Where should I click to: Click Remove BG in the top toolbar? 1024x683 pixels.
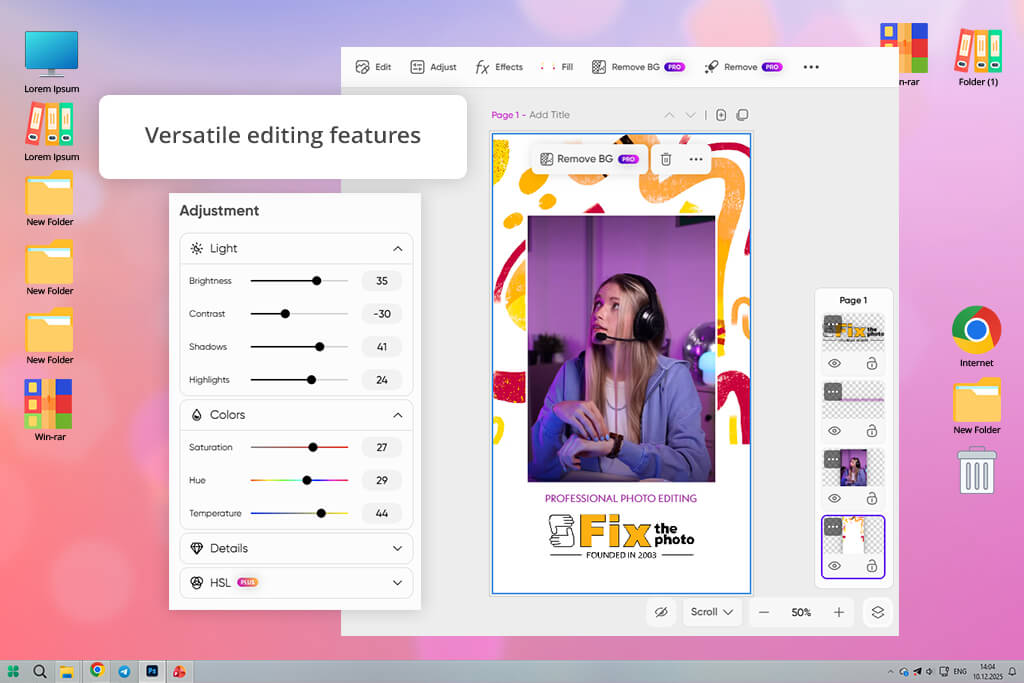point(638,67)
